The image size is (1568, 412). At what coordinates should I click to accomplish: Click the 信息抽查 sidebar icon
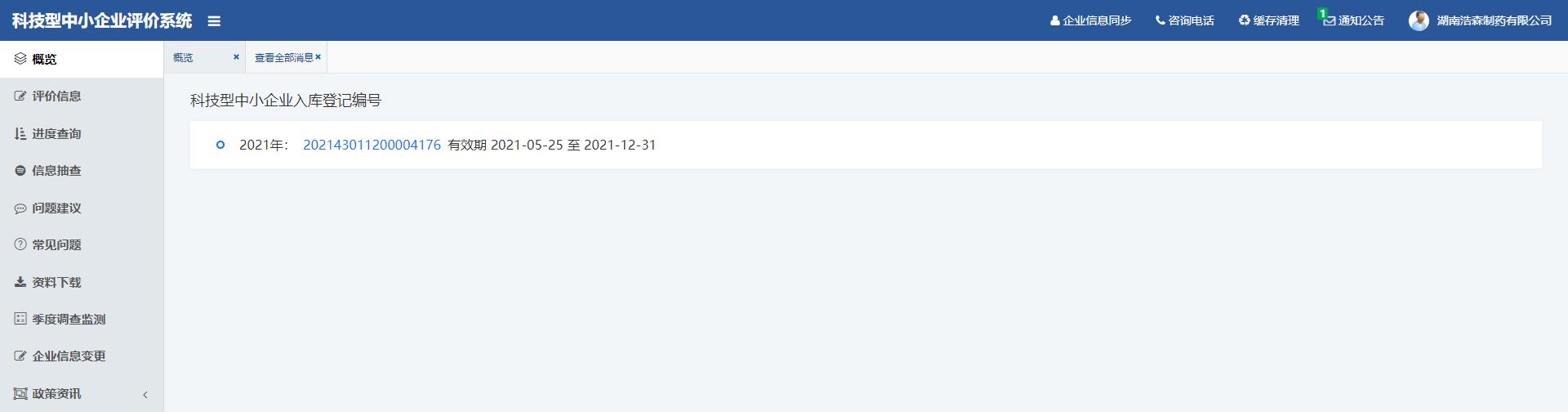[x=20, y=170]
